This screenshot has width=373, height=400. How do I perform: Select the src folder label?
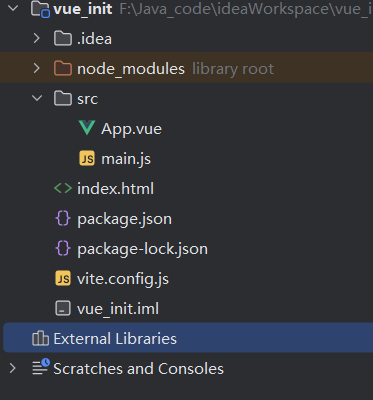coord(88,99)
